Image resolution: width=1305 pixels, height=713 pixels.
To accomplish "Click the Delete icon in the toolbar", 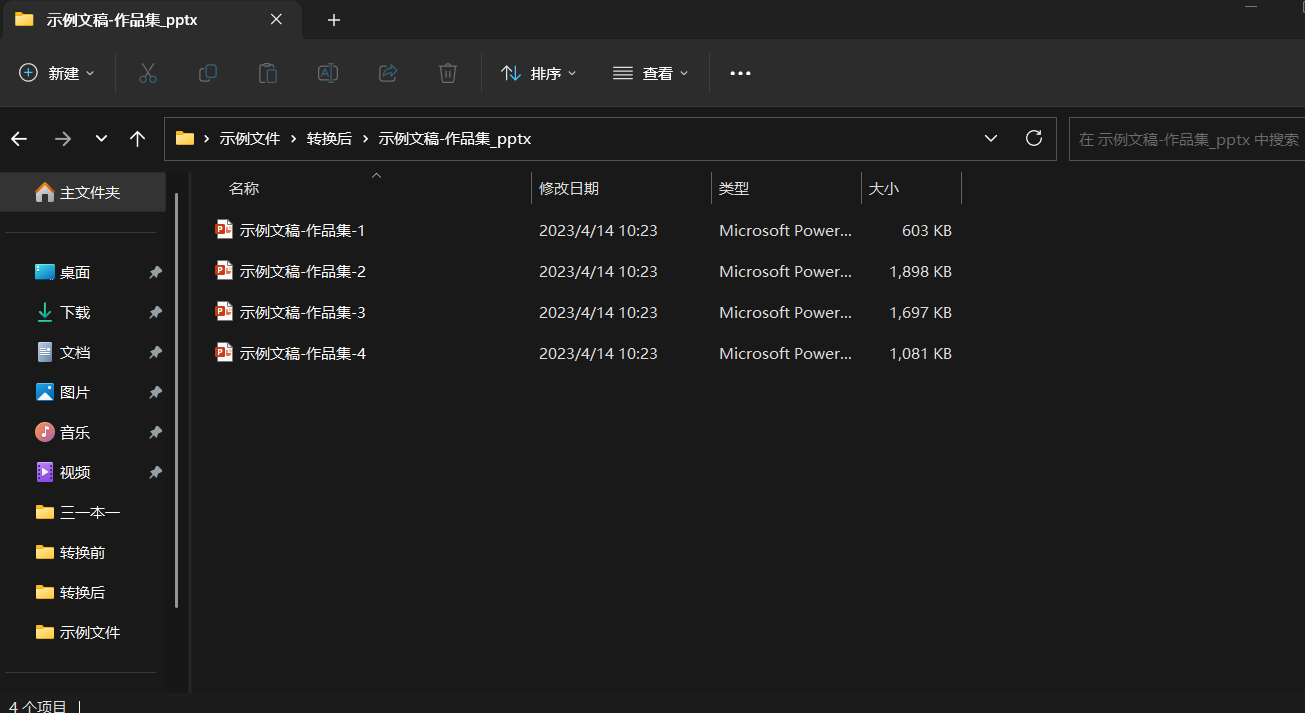I will (447, 72).
